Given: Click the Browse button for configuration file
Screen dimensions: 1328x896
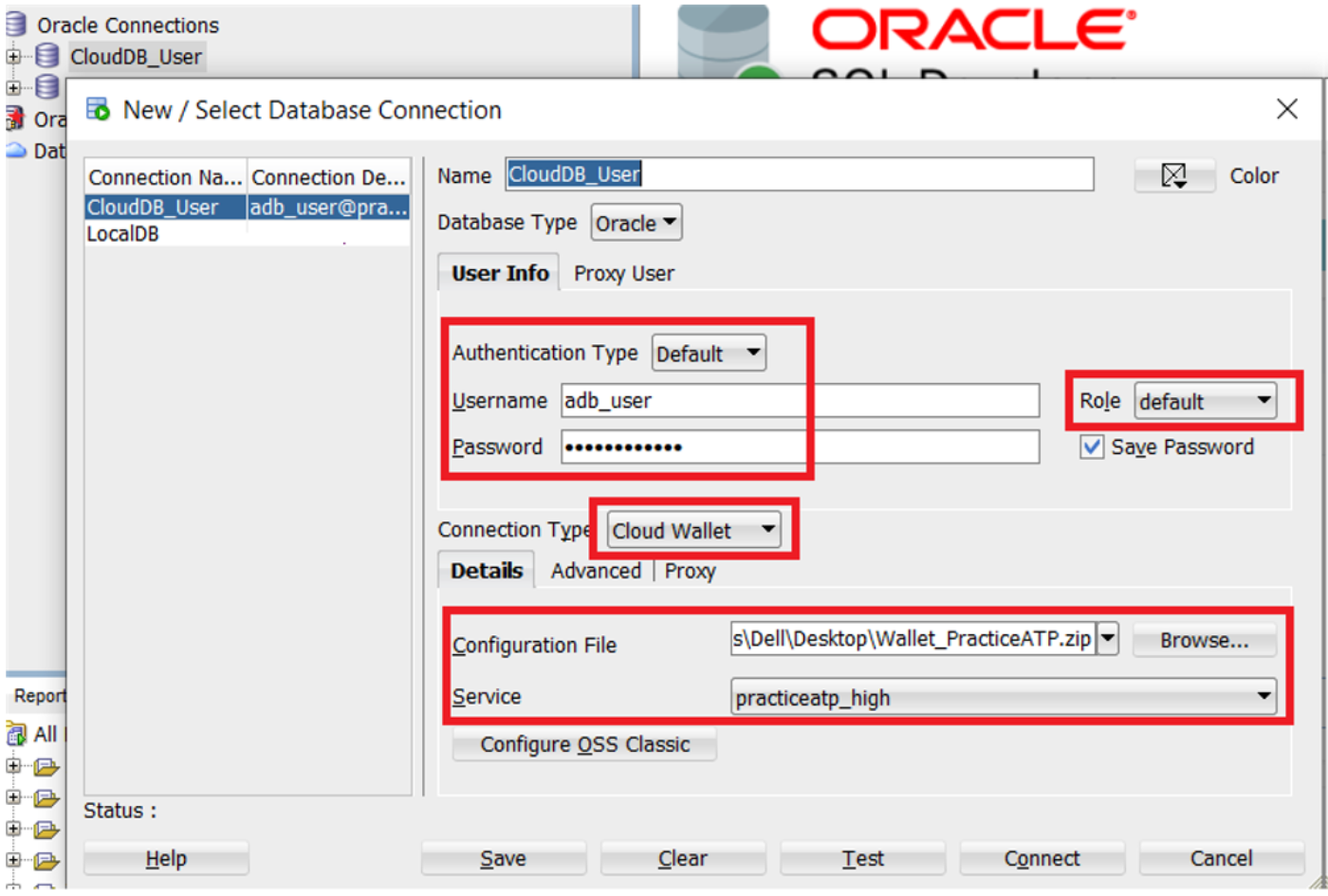Looking at the screenshot, I should pos(1204,641).
